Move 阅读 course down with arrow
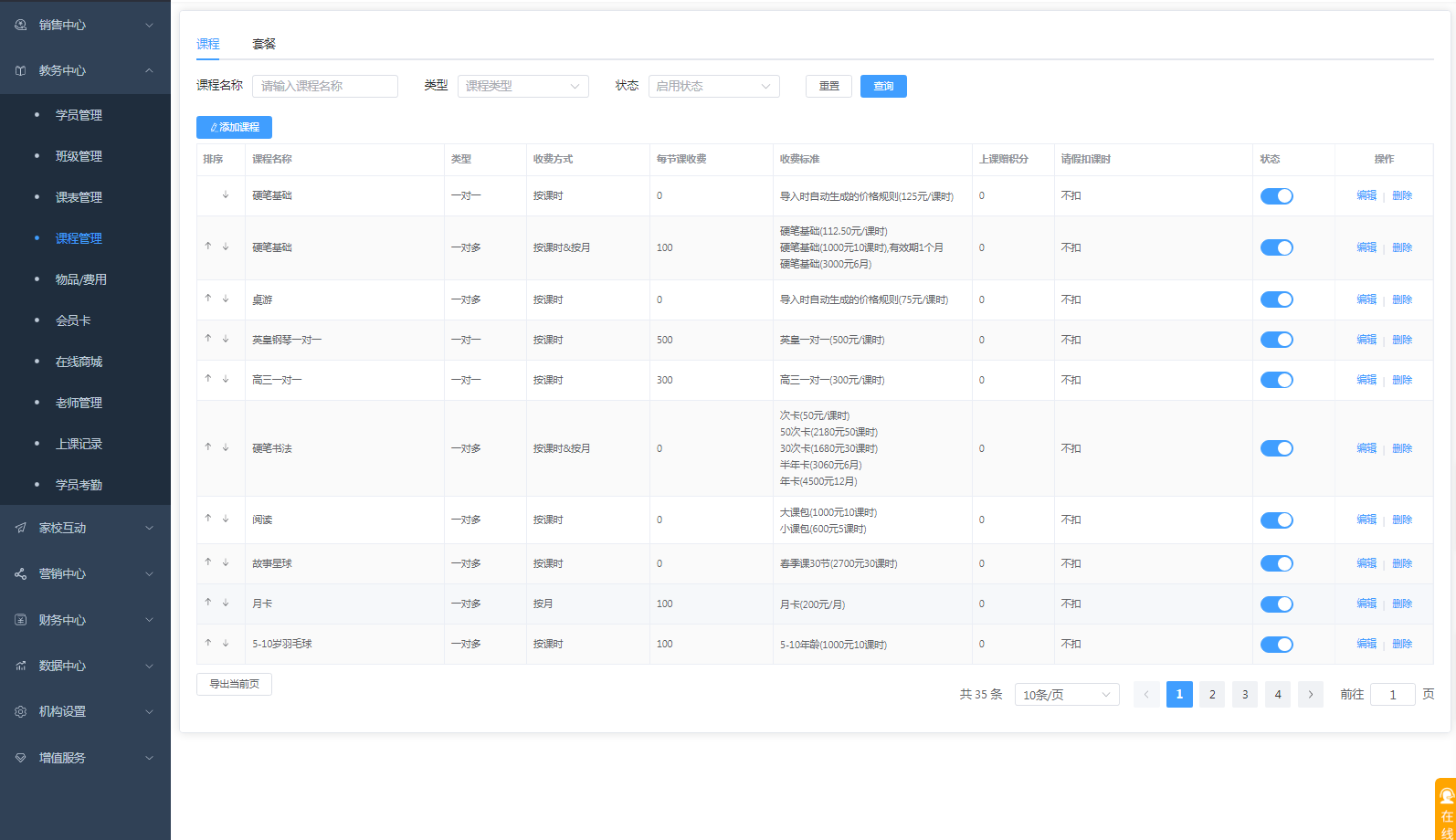1456x840 pixels. [x=226, y=519]
